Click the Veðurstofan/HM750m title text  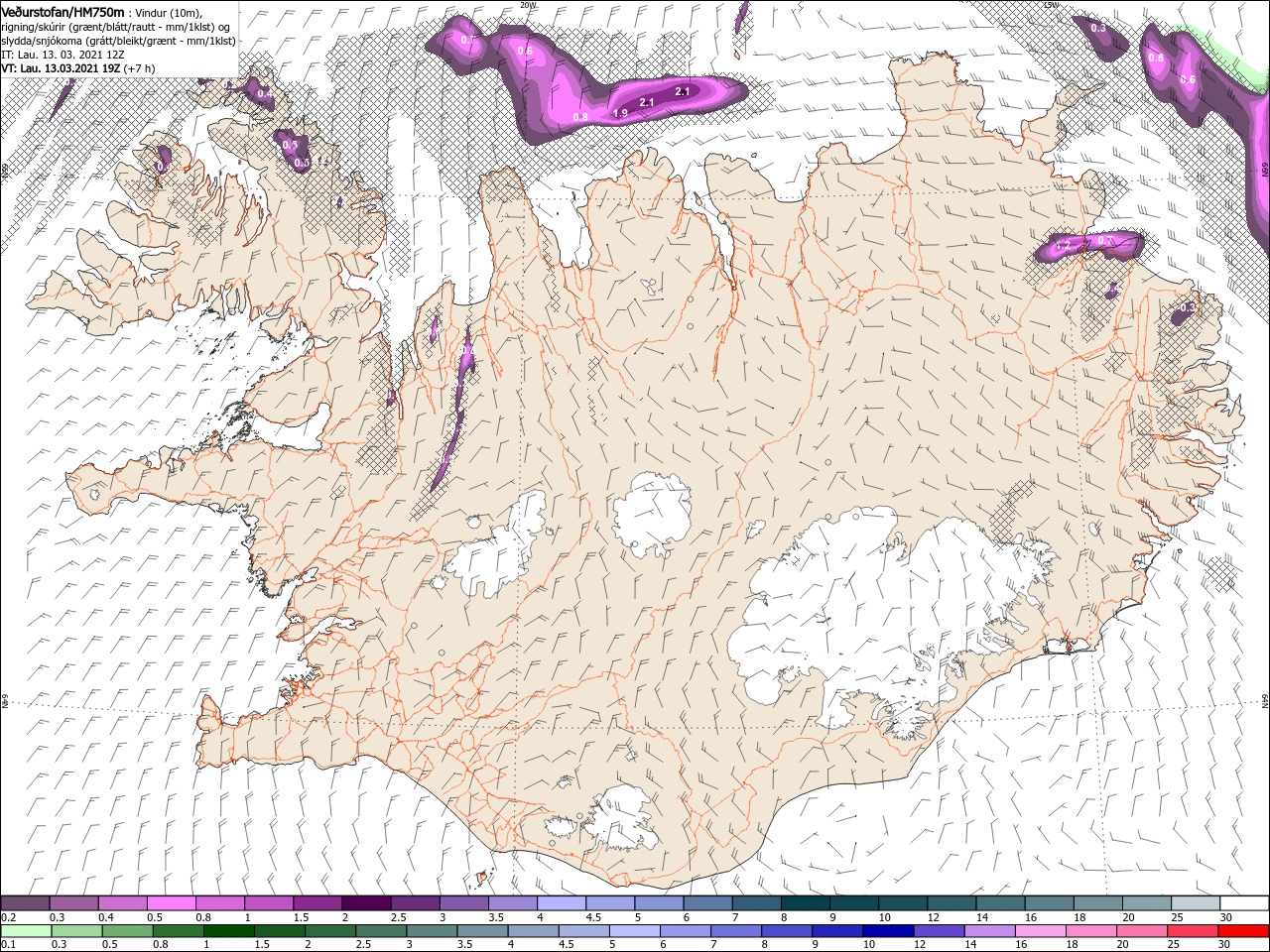(63, 11)
